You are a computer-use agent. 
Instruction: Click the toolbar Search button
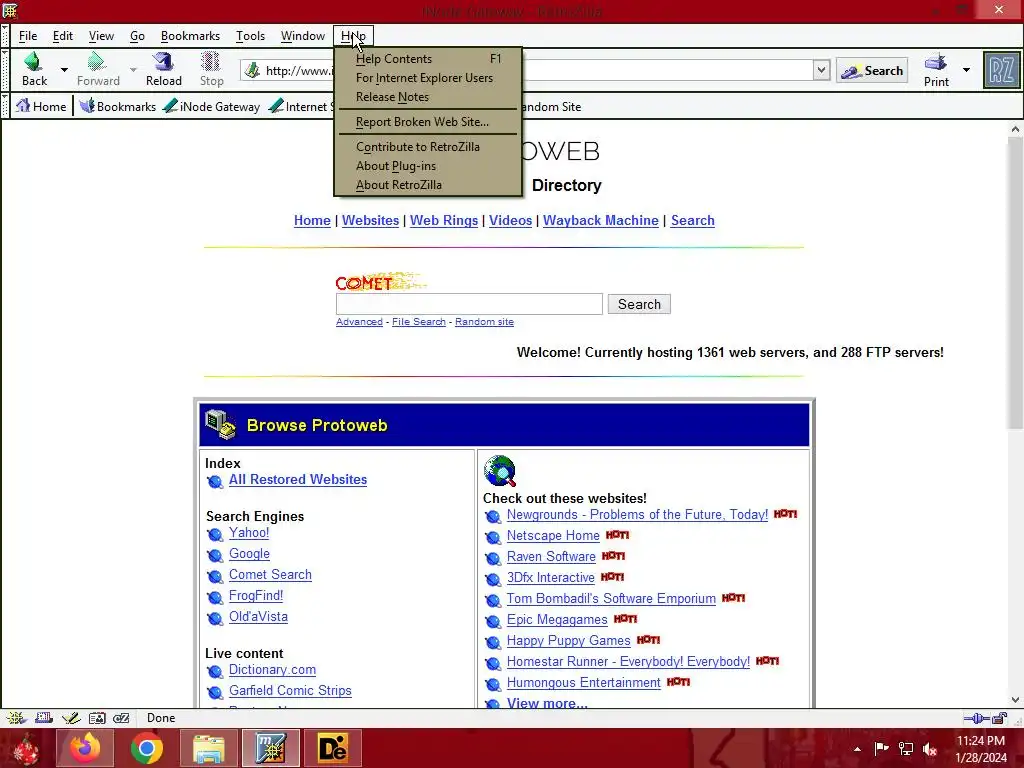[872, 71]
